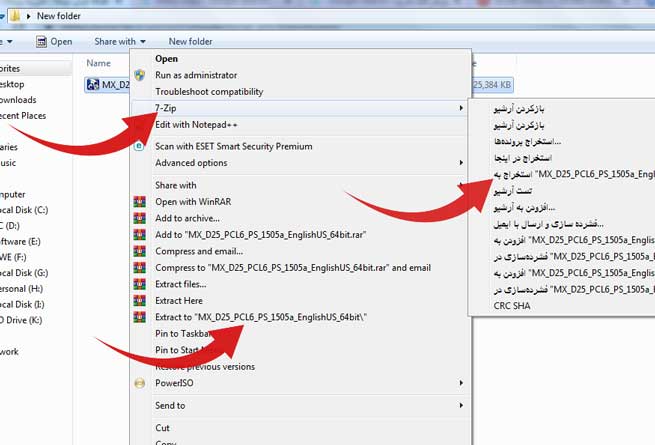Open Recent Places in navigation pane

pyautogui.click(x=23, y=116)
